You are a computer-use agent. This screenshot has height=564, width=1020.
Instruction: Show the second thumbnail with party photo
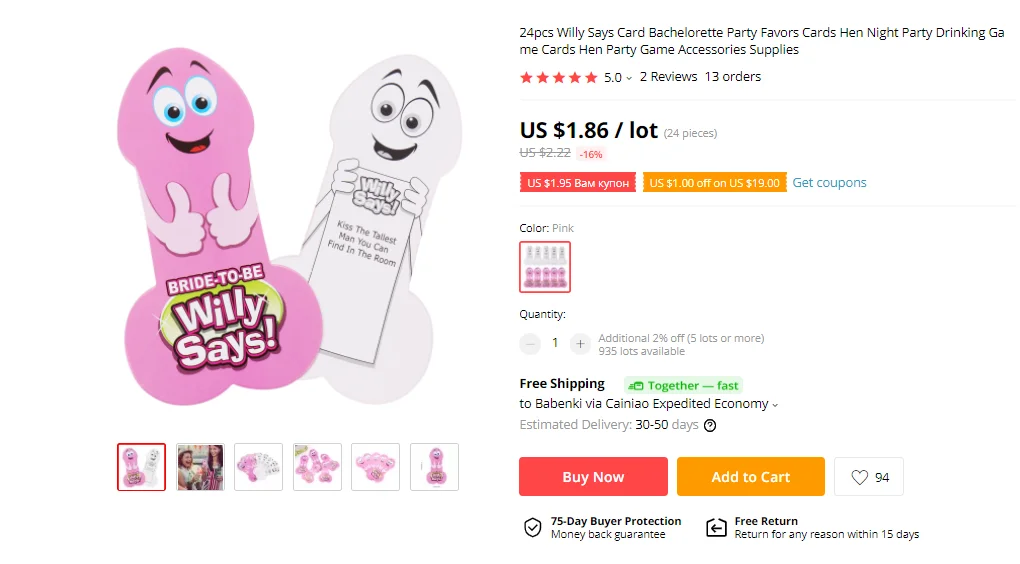(x=200, y=467)
